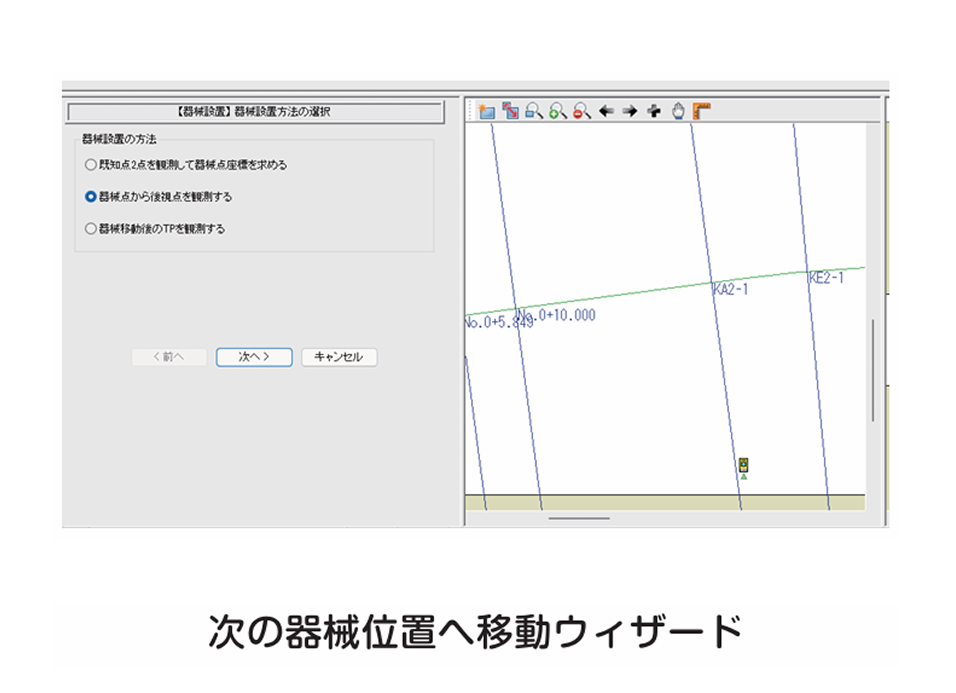Click the horizontal scrollbar below the map
The image size is (956, 693).
[579, 518]
